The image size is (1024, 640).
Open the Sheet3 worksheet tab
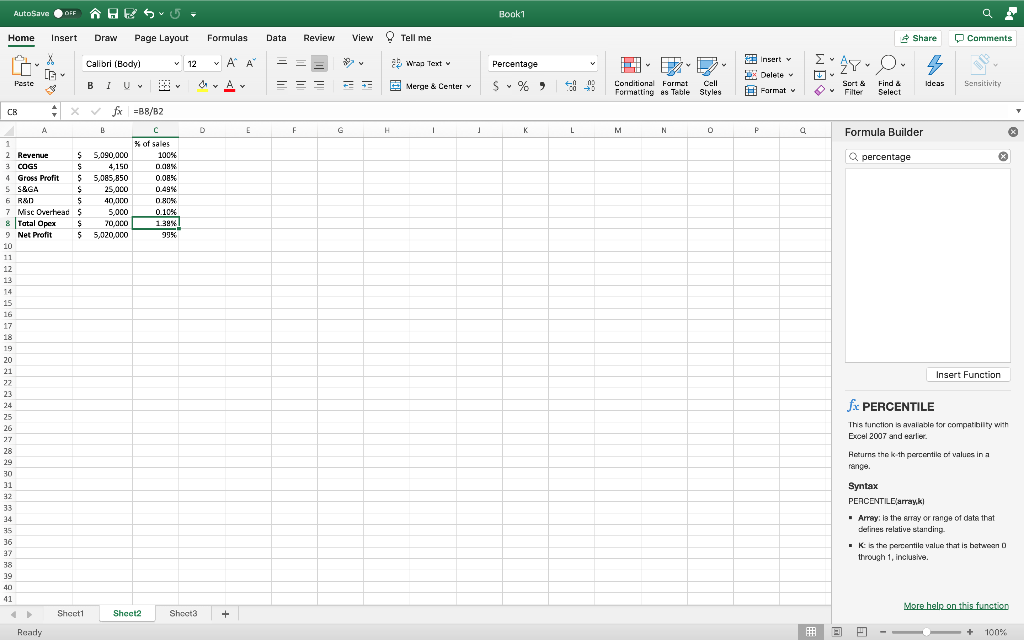[x=184, y=613]
